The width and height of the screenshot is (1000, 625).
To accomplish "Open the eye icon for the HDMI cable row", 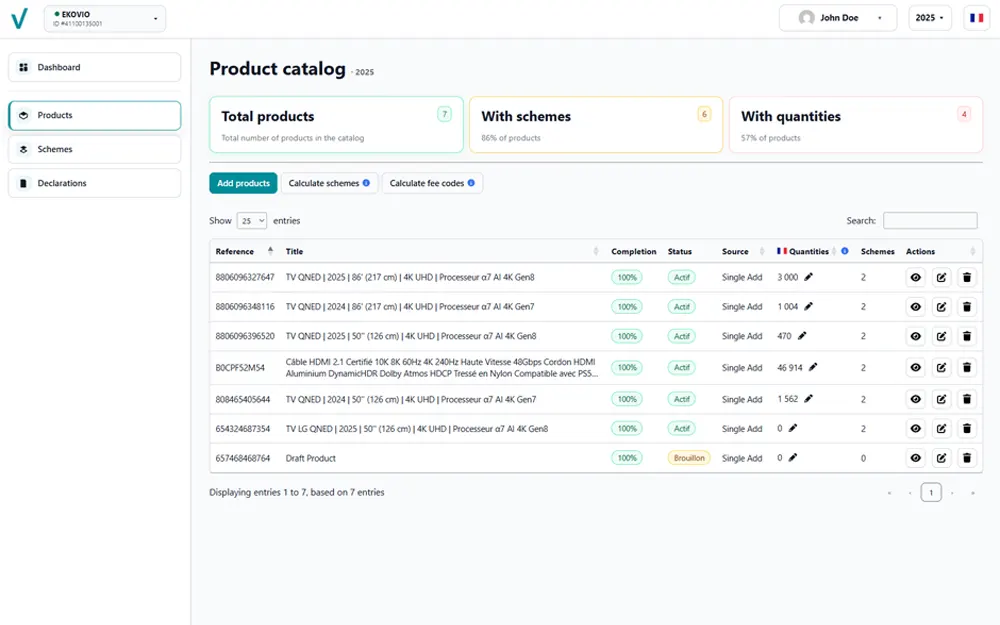I will pyautogui.click(x=915, y=367).
